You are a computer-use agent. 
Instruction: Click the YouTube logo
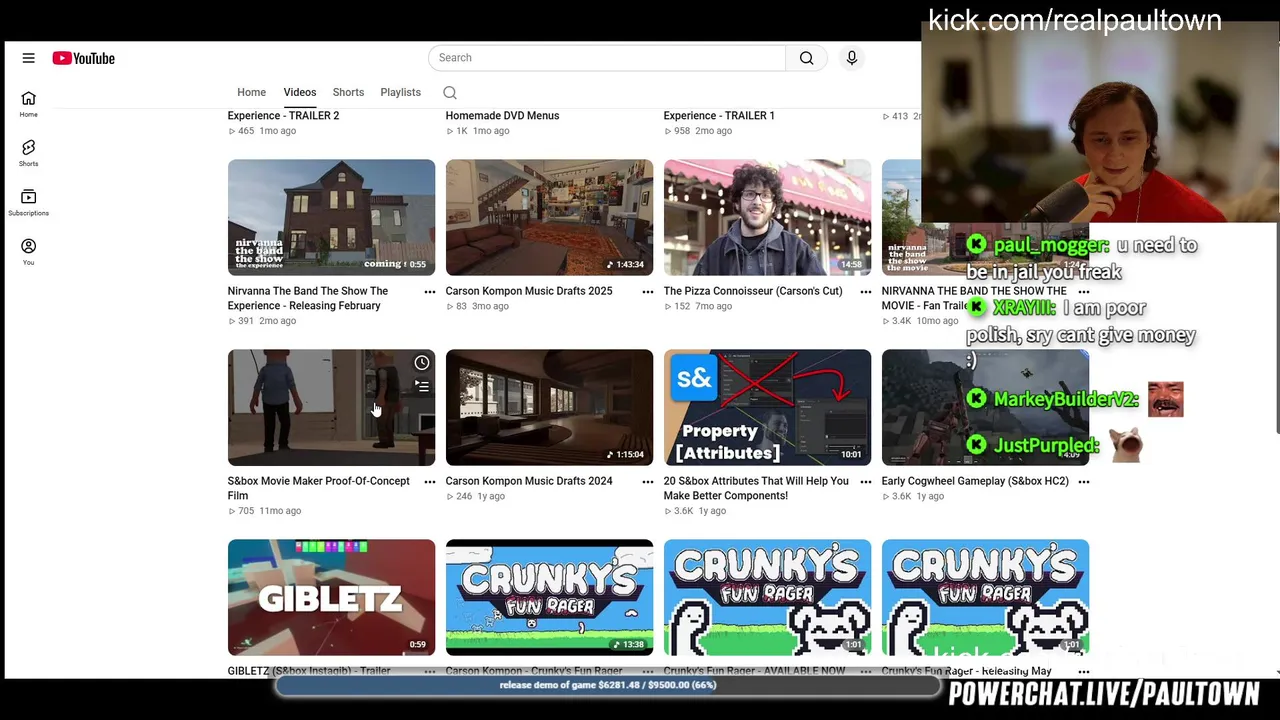(84, 58)
